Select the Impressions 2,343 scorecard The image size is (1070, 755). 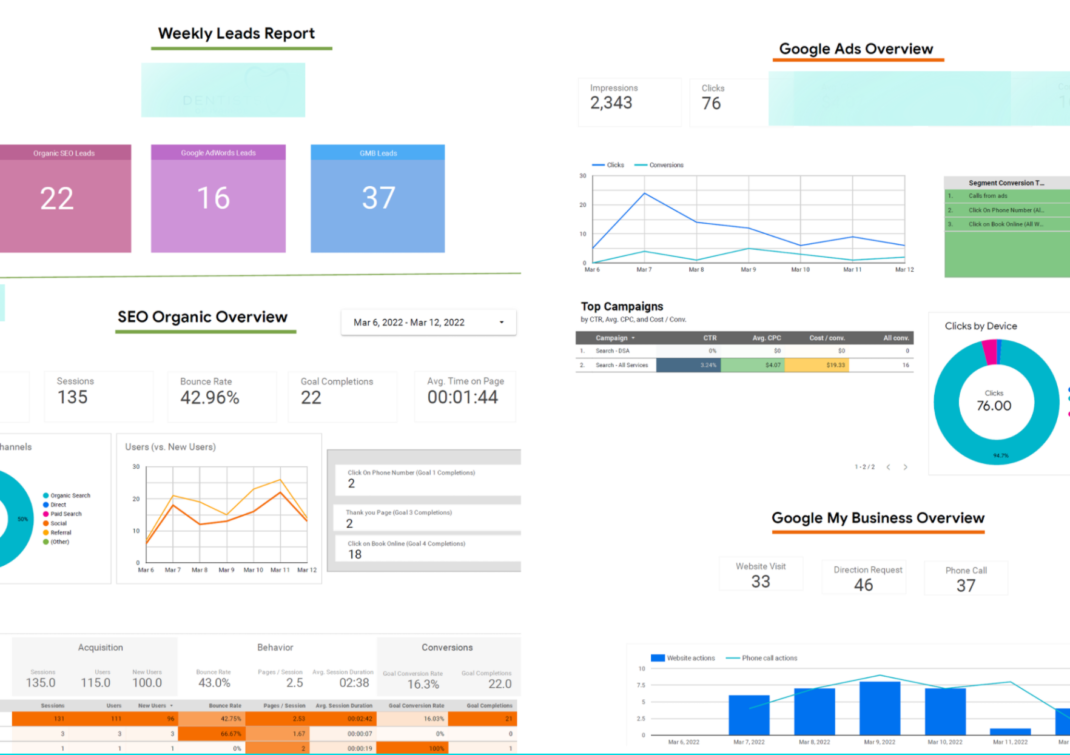630,102
